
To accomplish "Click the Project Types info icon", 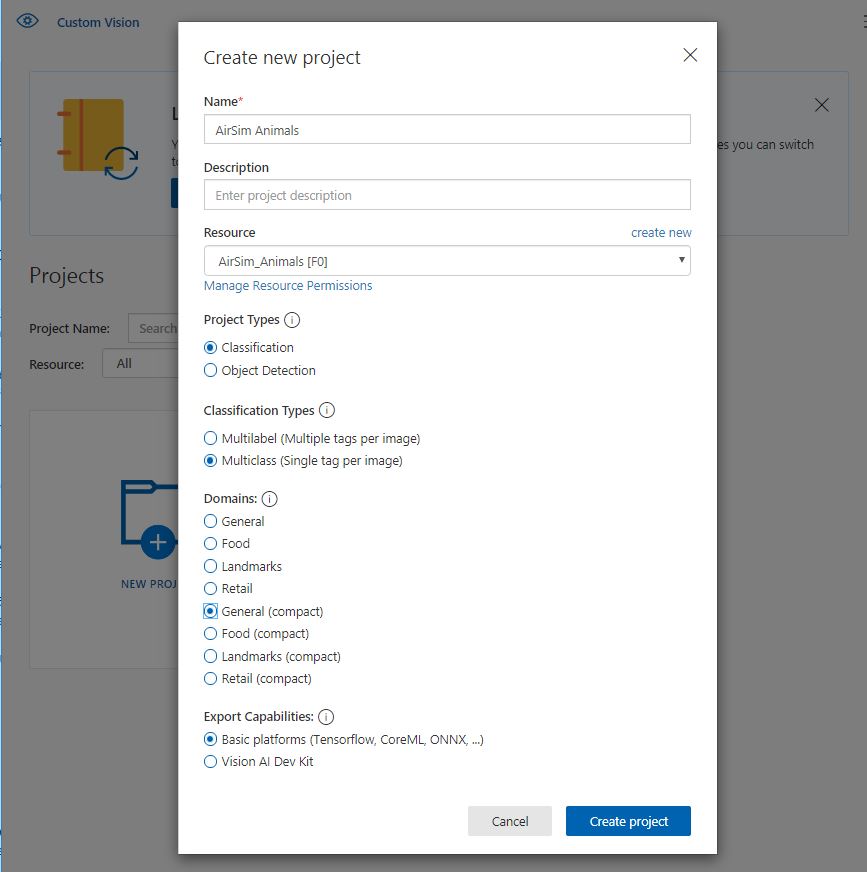I will coord(292,320).
